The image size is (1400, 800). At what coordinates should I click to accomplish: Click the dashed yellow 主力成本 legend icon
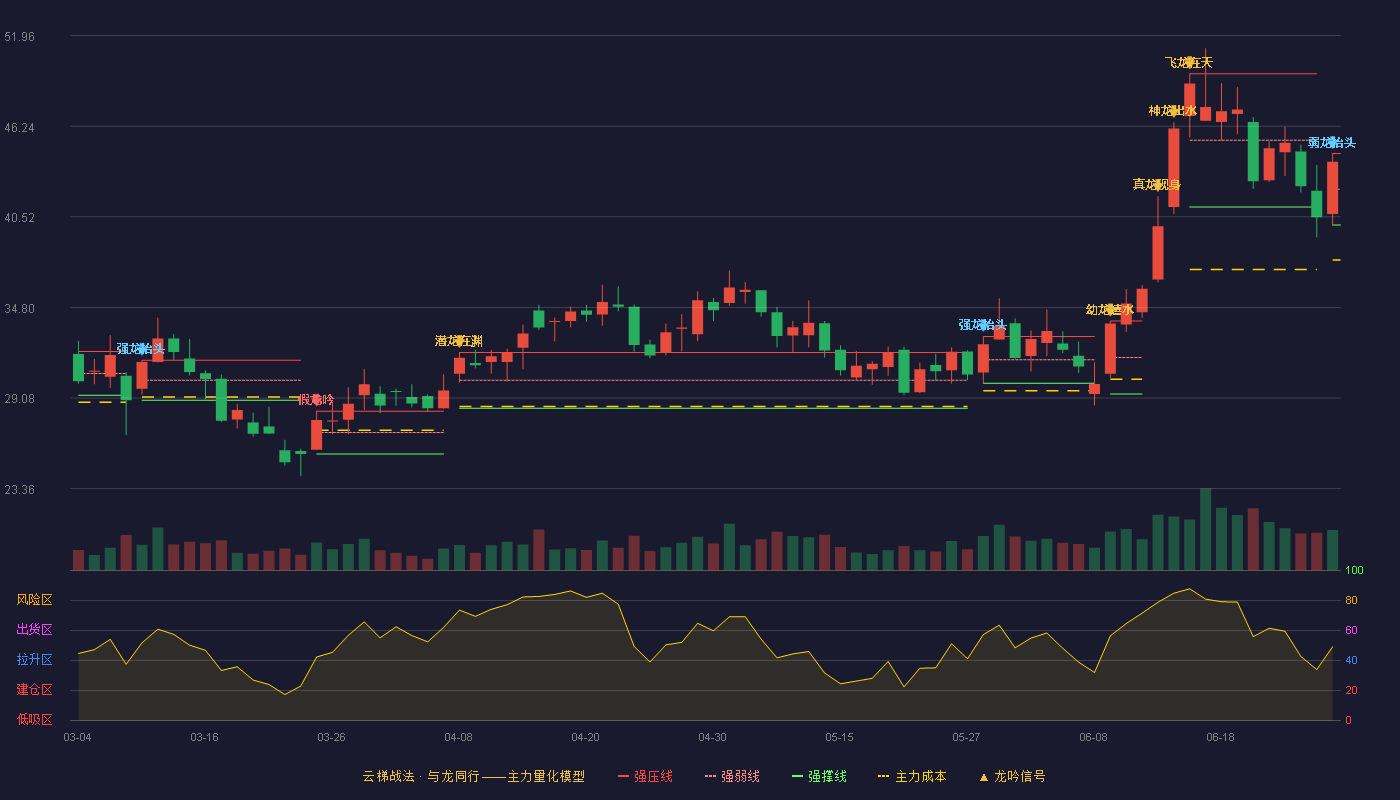[883, 776]
